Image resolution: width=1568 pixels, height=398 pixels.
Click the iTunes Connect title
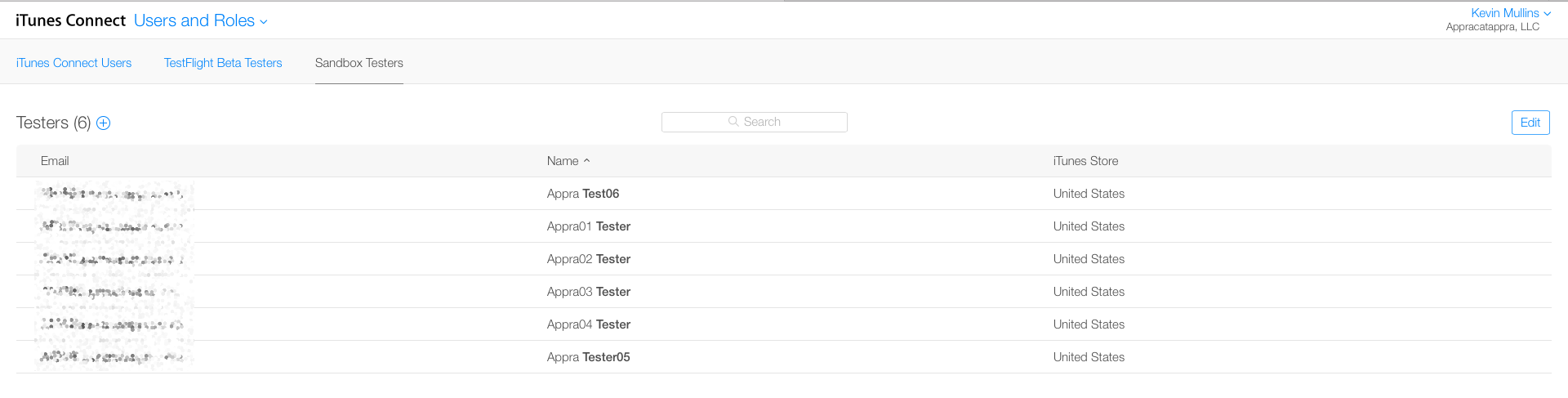click(70, 20)
